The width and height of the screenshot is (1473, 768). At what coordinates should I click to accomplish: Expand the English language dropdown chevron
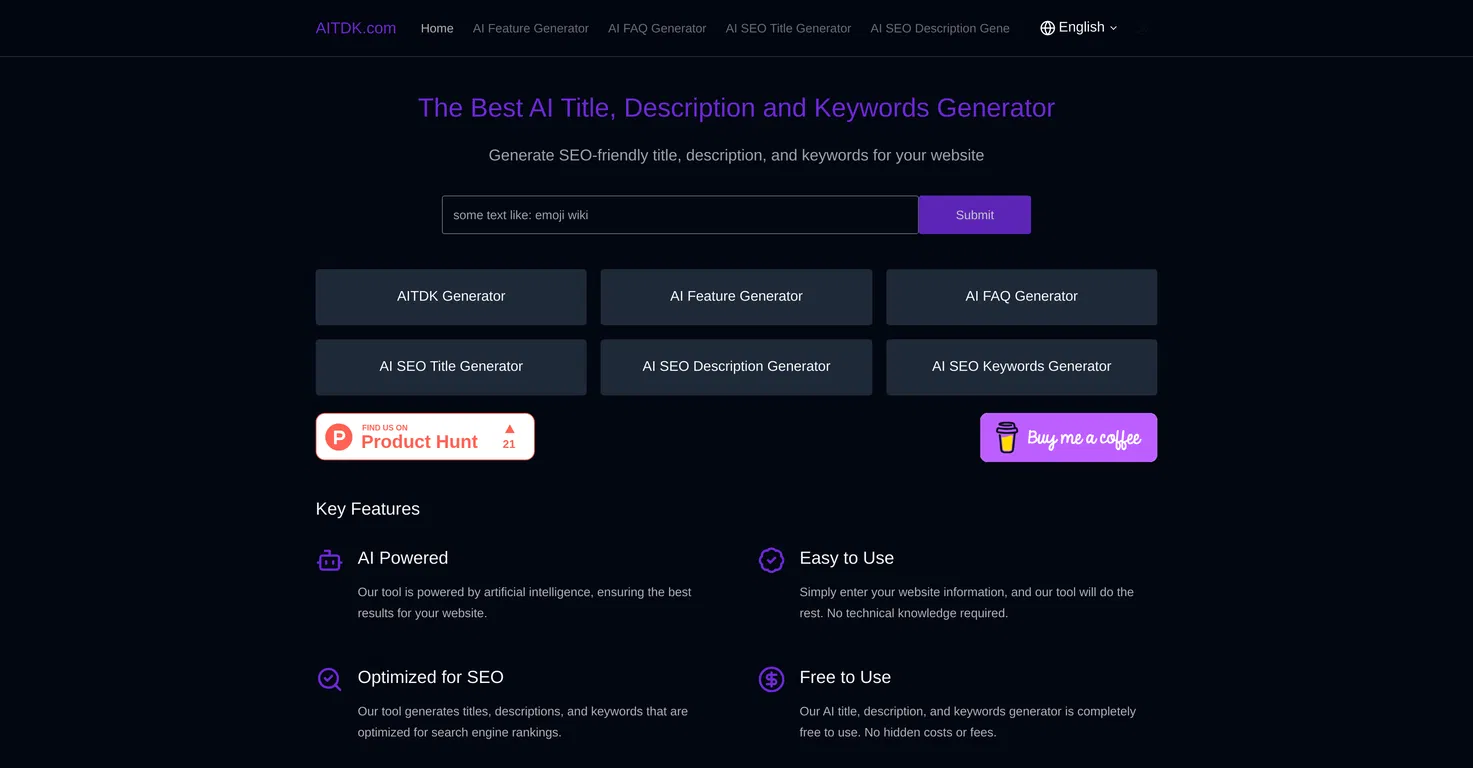tap(1114, 28)
